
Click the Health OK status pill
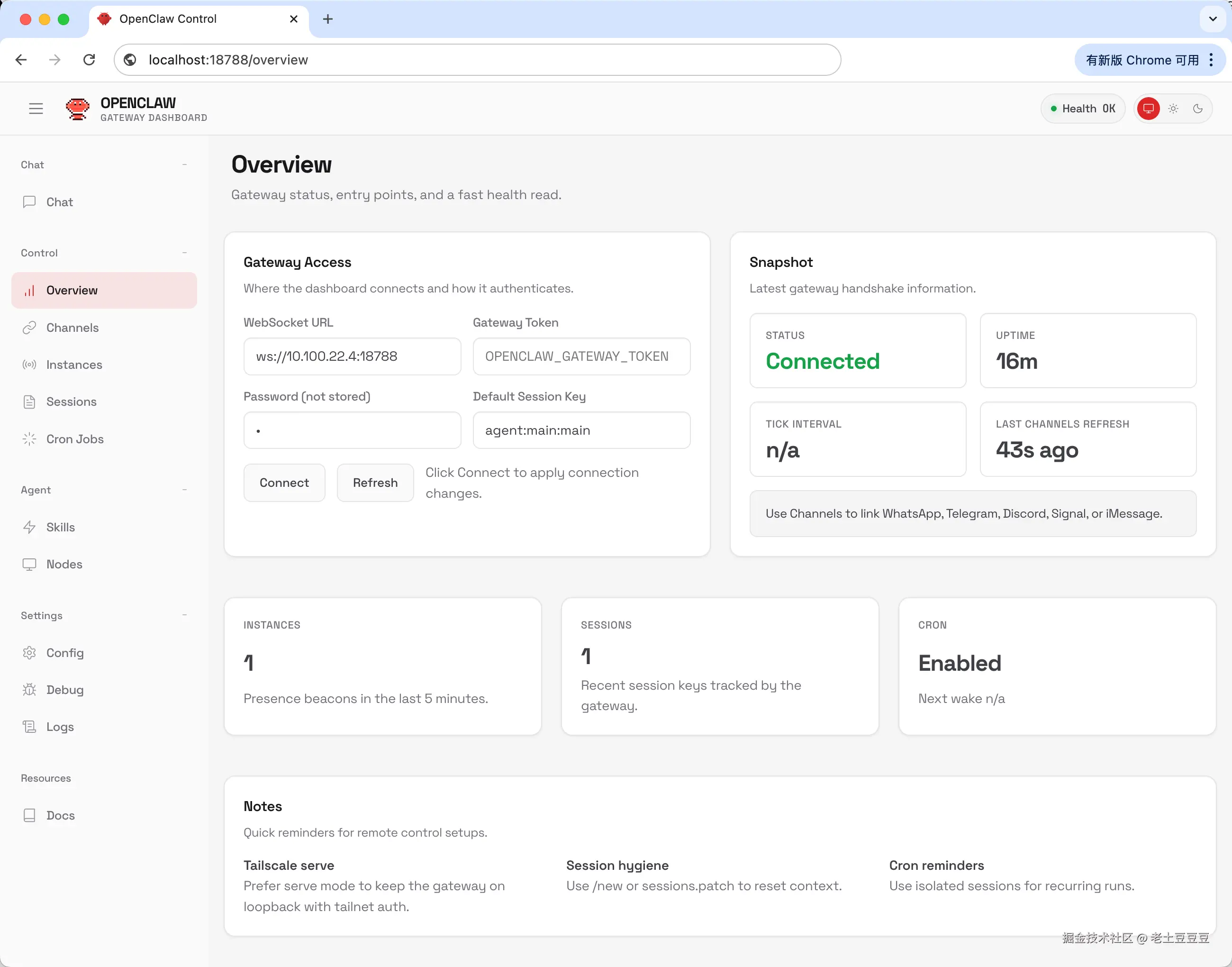(1082, 108)
